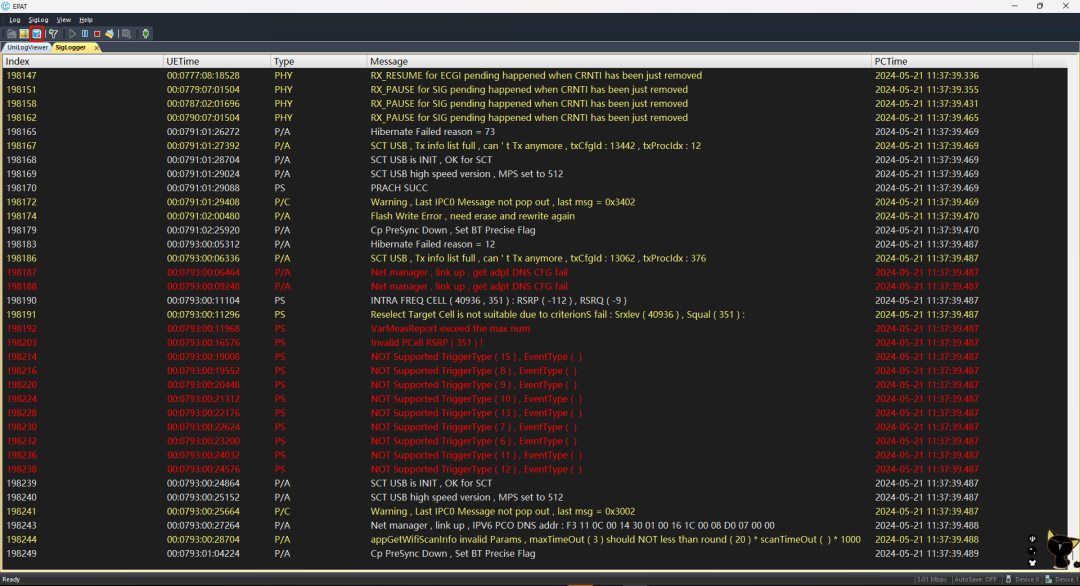
Task: Click the black cat mascot widget
Action: [x=1061, y=550]
